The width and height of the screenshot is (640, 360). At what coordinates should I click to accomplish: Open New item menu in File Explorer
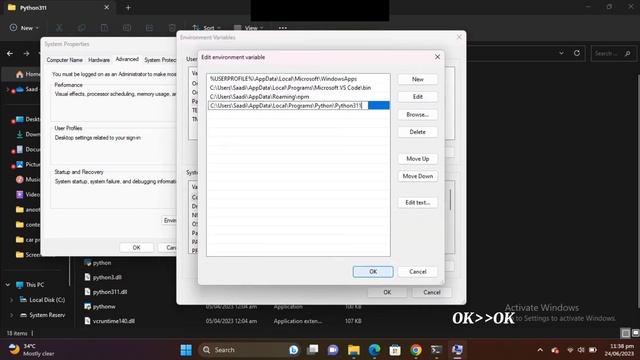pyautogui.click(x=24, y=28)
